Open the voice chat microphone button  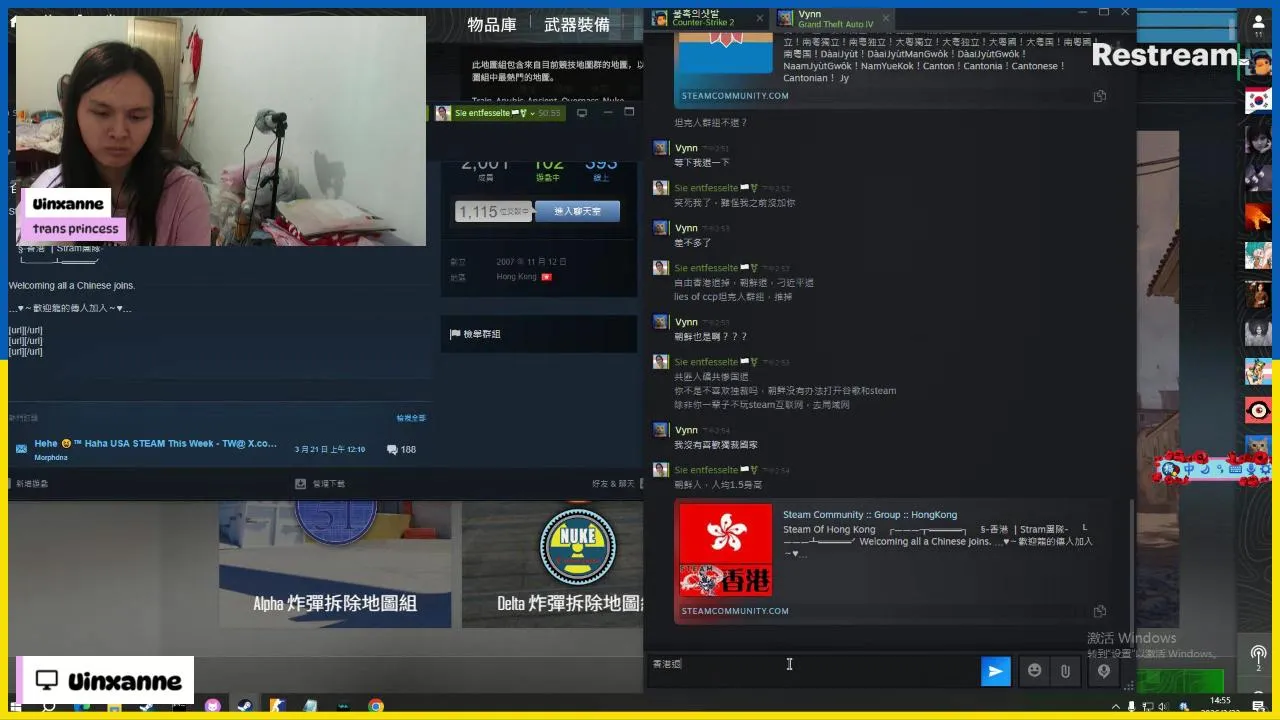[1104, 671]
